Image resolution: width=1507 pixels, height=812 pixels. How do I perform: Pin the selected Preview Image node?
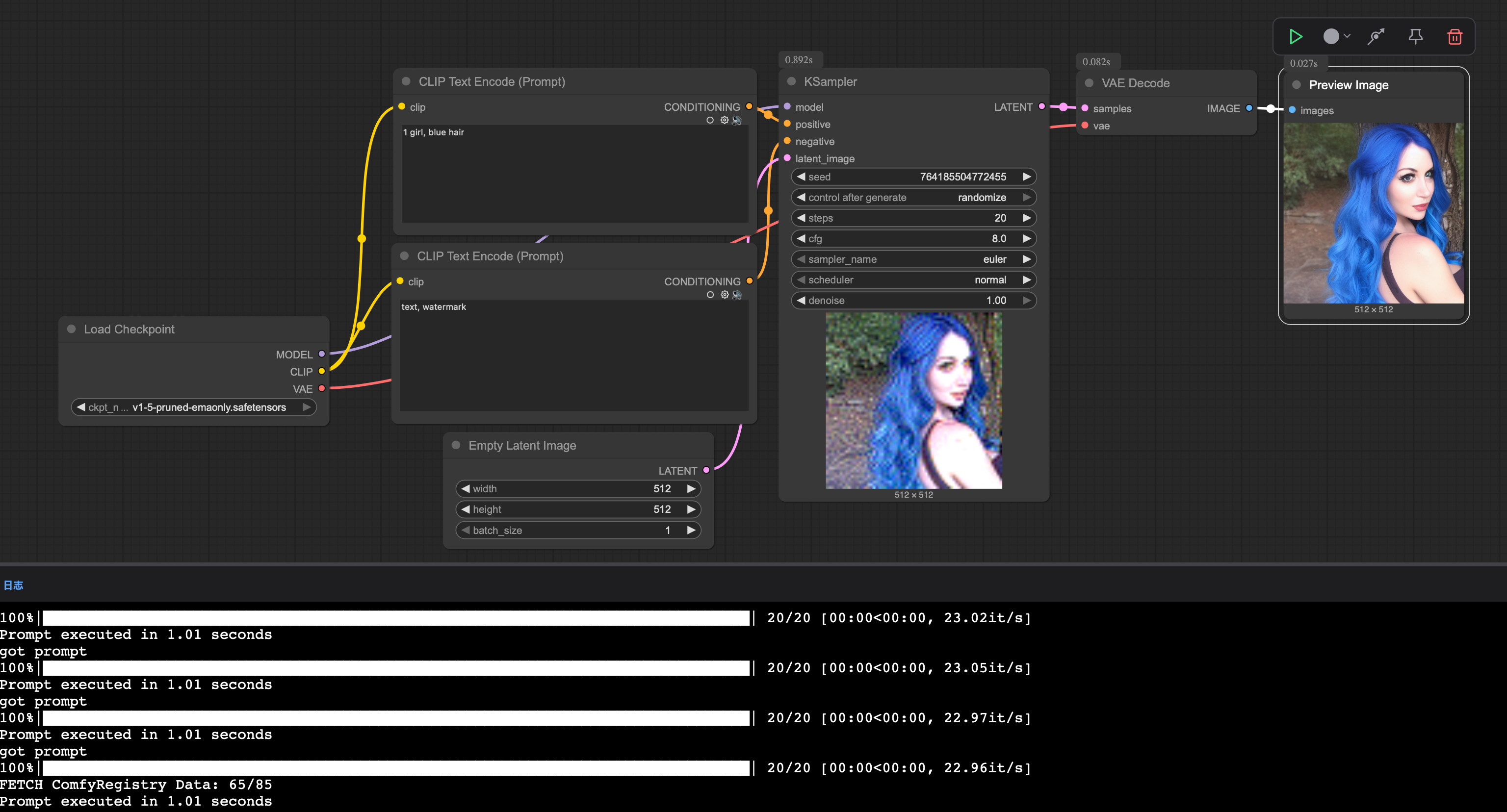(1415, 37)
